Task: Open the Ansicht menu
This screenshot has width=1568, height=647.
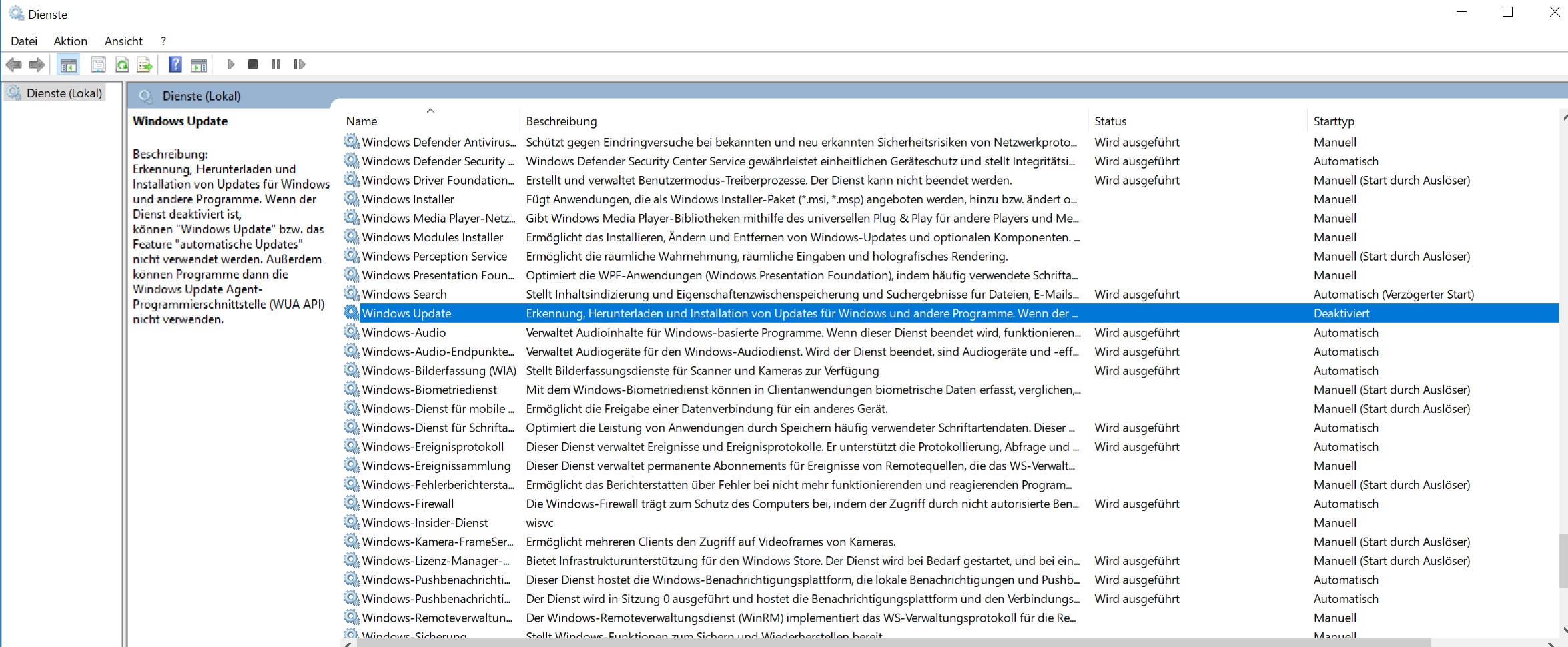Action: click(123, 41)
